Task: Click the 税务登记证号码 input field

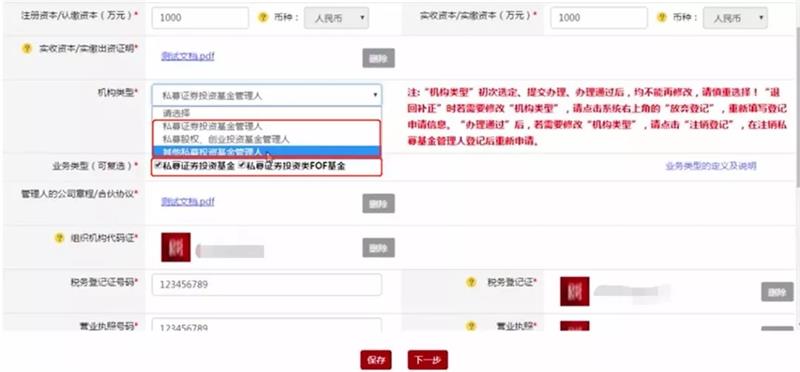Action: [x=266, y=285]
